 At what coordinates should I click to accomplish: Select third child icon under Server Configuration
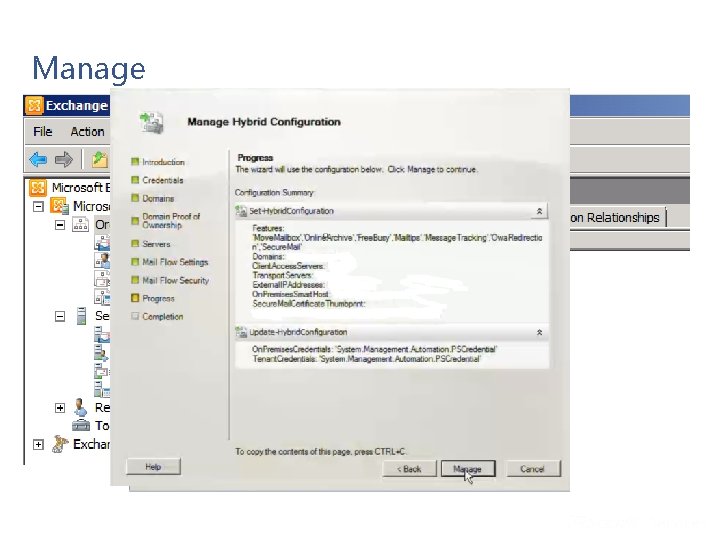pos(101,370)
